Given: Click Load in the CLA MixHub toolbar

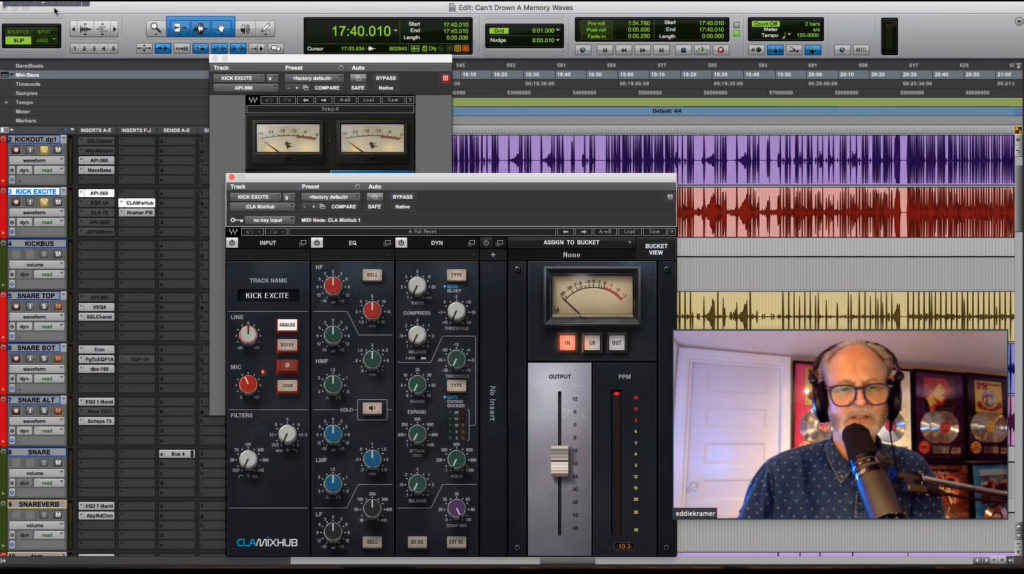Looking at the screenshot, I should pyautogui.click(x=630, y=231).
